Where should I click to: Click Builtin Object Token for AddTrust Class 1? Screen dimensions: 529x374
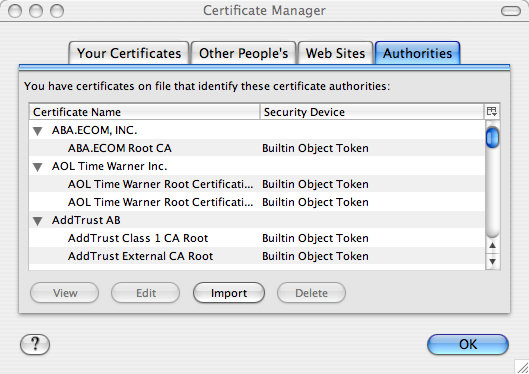(x=315, y=238)
